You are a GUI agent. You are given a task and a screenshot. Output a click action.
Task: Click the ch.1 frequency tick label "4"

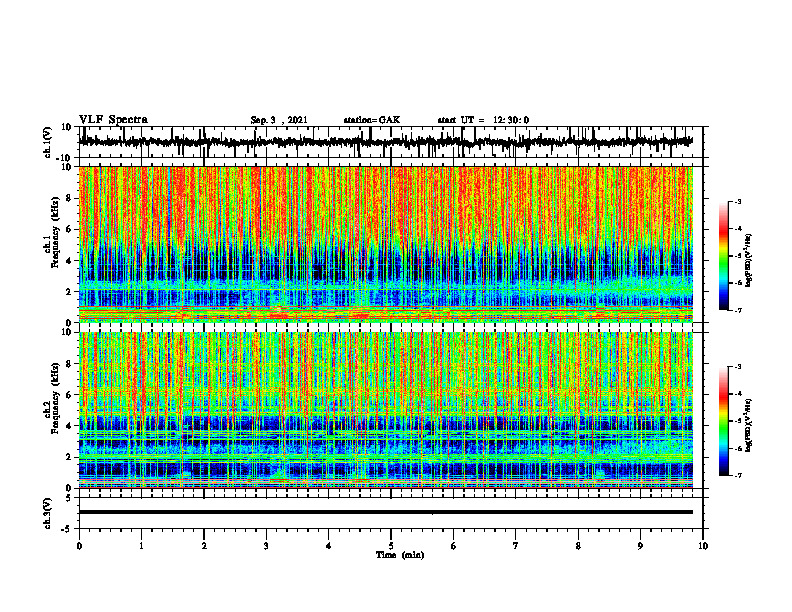click(x=70, y=261)
